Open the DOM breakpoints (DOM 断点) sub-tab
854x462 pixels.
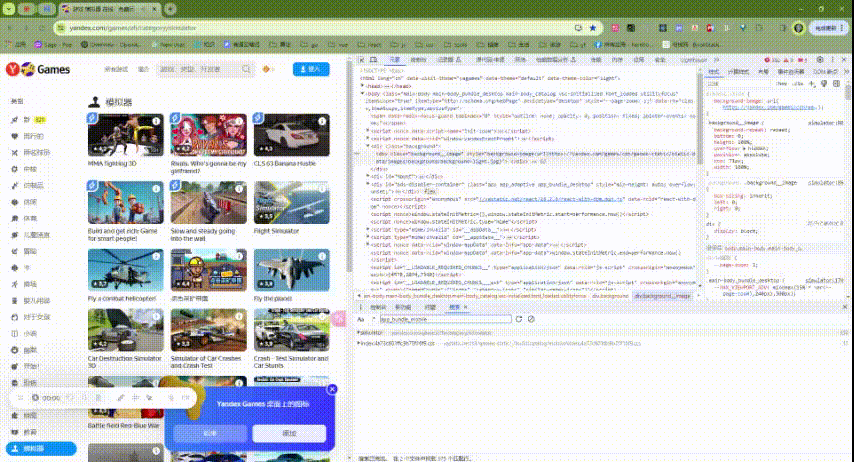825,72
